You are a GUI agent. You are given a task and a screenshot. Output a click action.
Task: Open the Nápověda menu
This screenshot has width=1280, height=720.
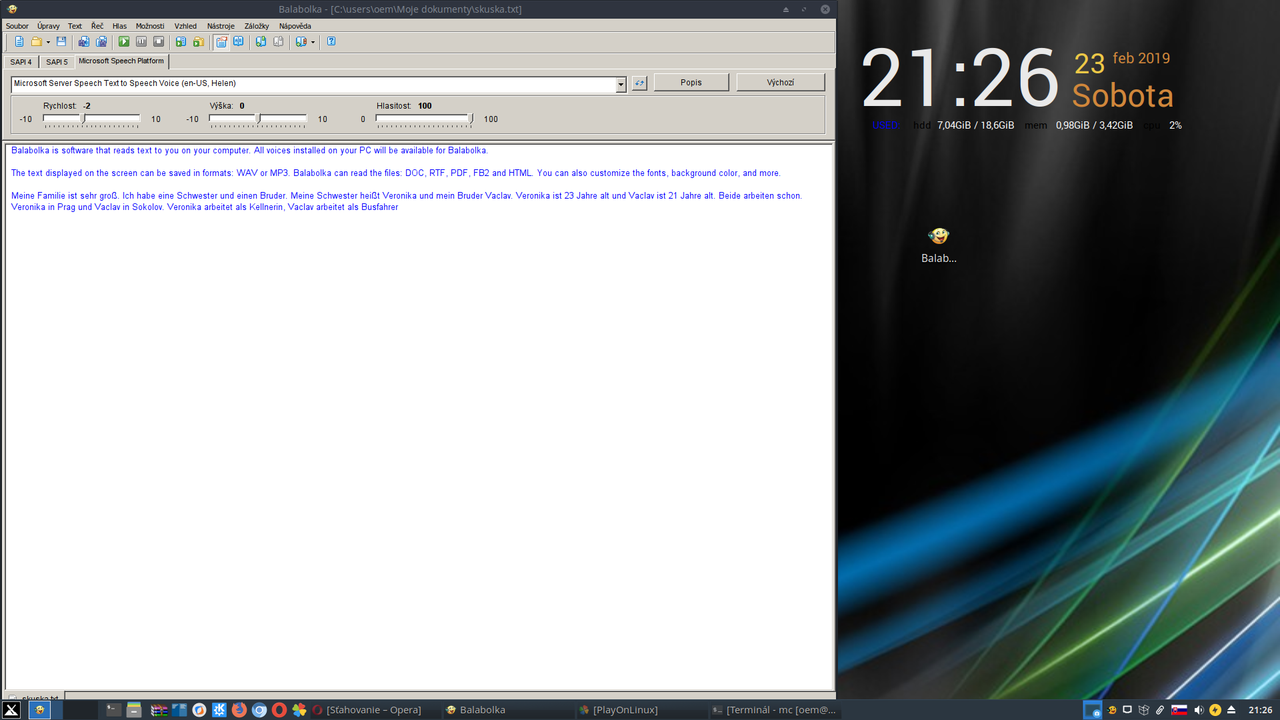click(x=295, y=26)
